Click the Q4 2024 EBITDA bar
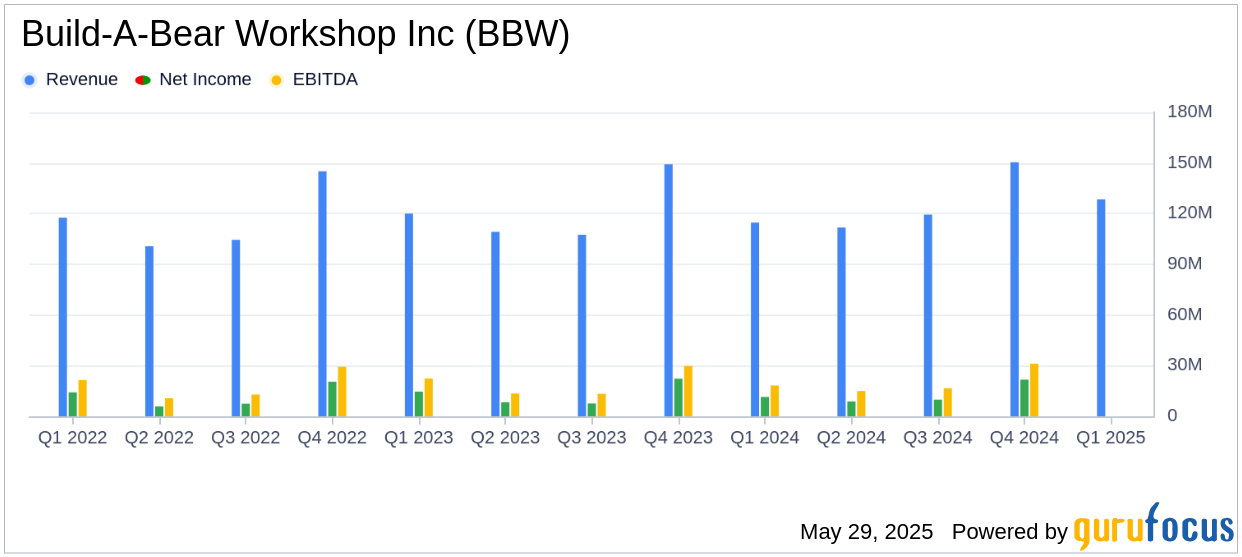1242x557 pixels. coord(1034,390)
